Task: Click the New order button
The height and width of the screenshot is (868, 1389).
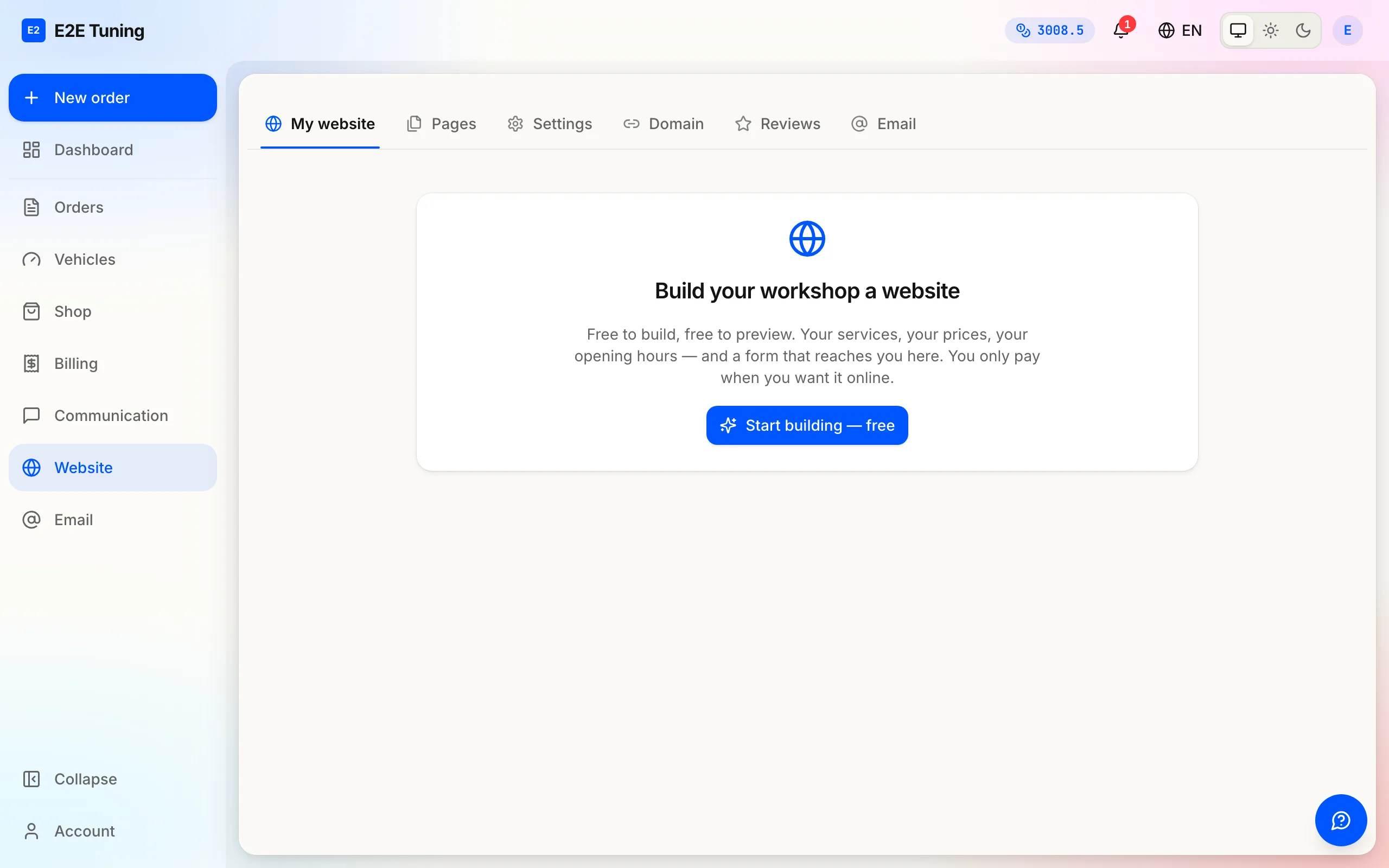Action: coord(113,98)
